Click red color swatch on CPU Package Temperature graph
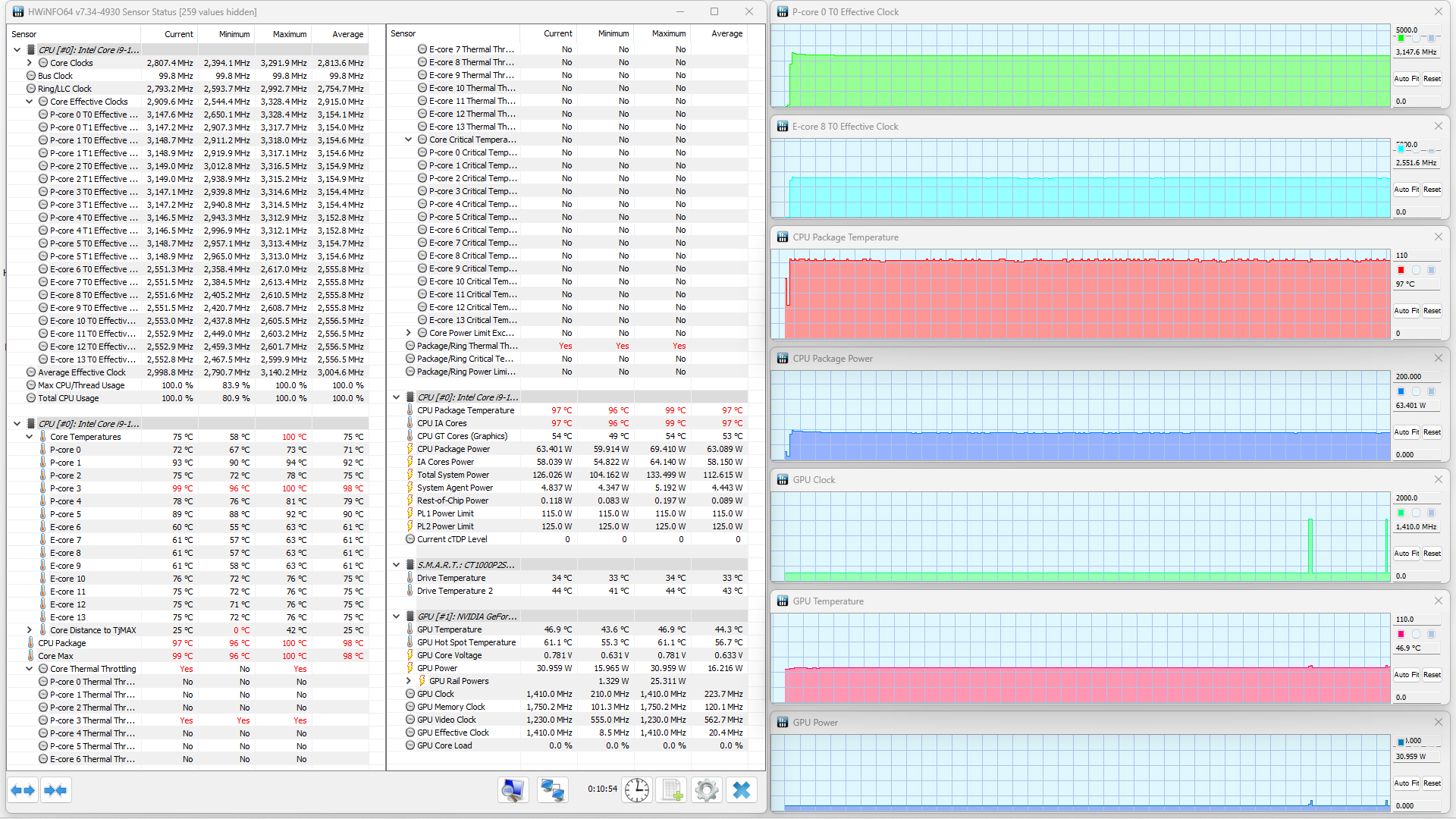The height and width of the screenshot is (819, 1456). point(1401,270)
